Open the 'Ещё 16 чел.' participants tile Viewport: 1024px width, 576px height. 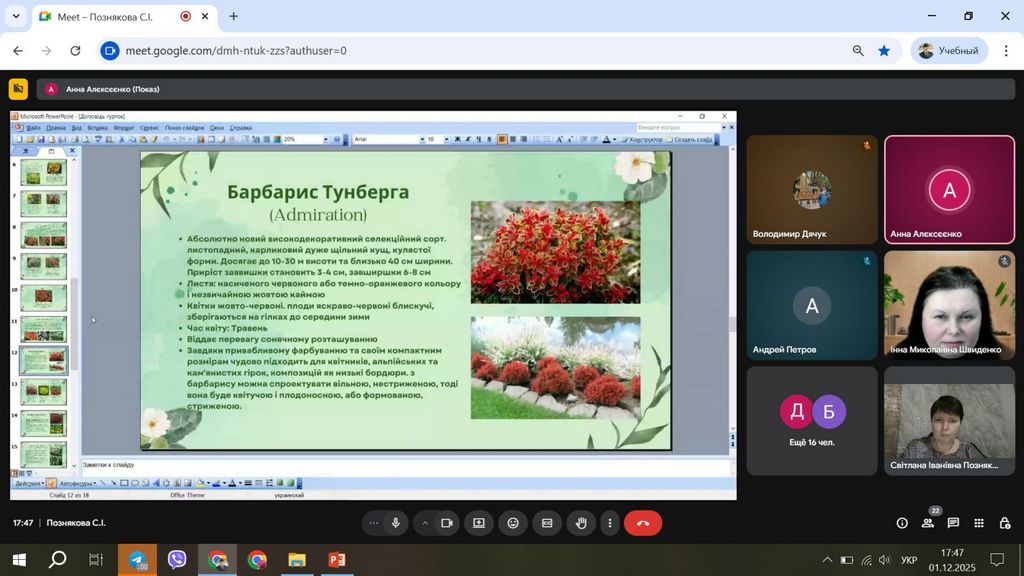click(x=811, y=420)
